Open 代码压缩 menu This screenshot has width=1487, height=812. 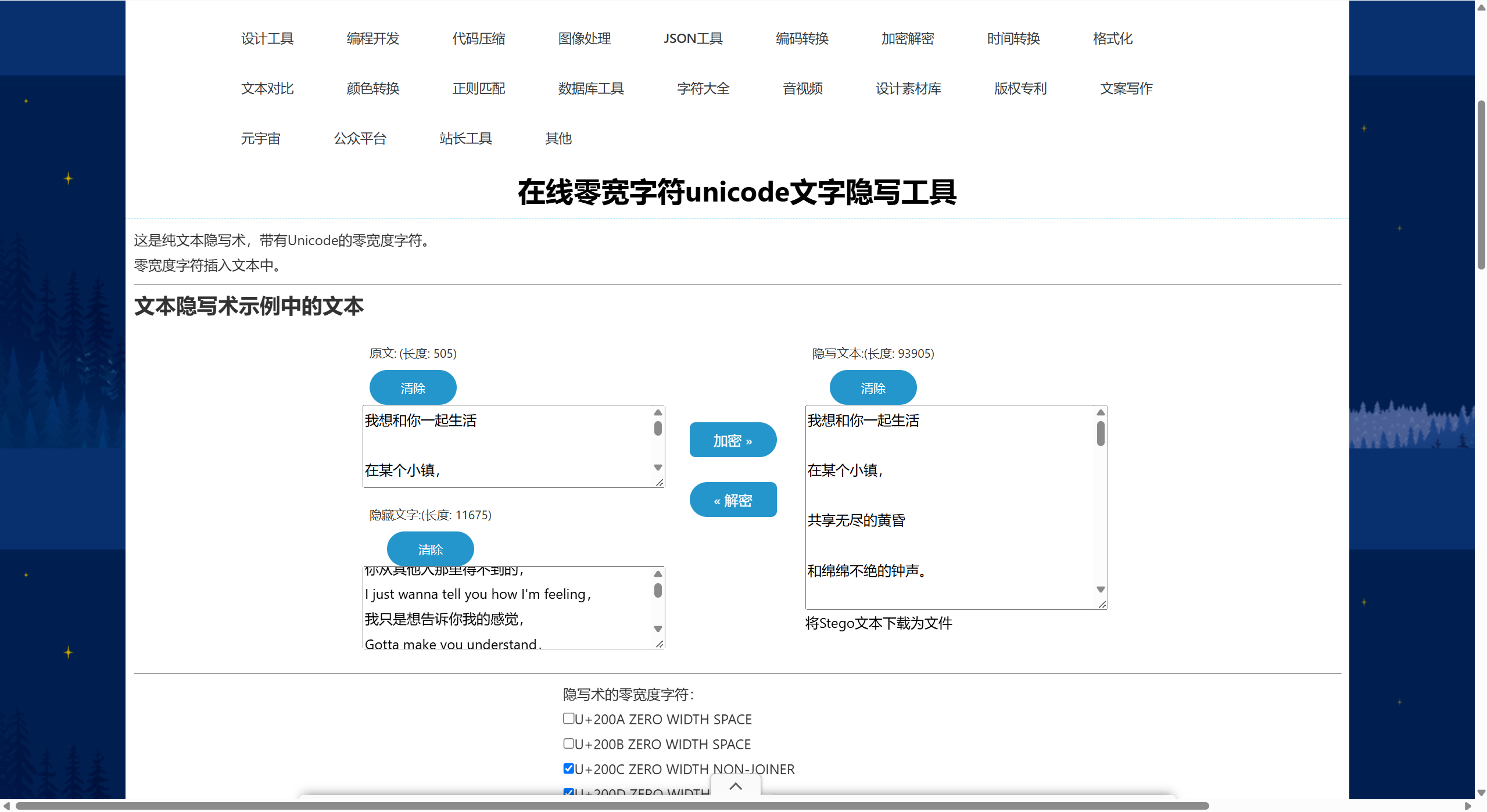(x=479, y=38)
